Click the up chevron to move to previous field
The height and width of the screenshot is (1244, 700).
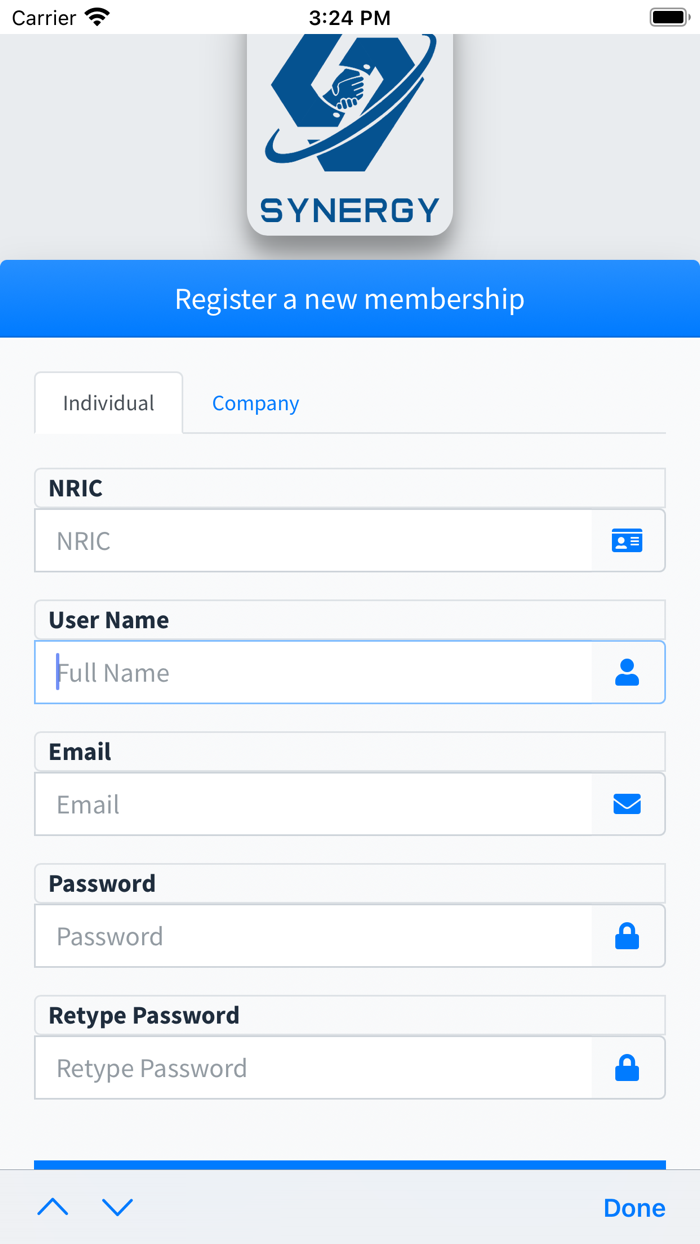52,1207
